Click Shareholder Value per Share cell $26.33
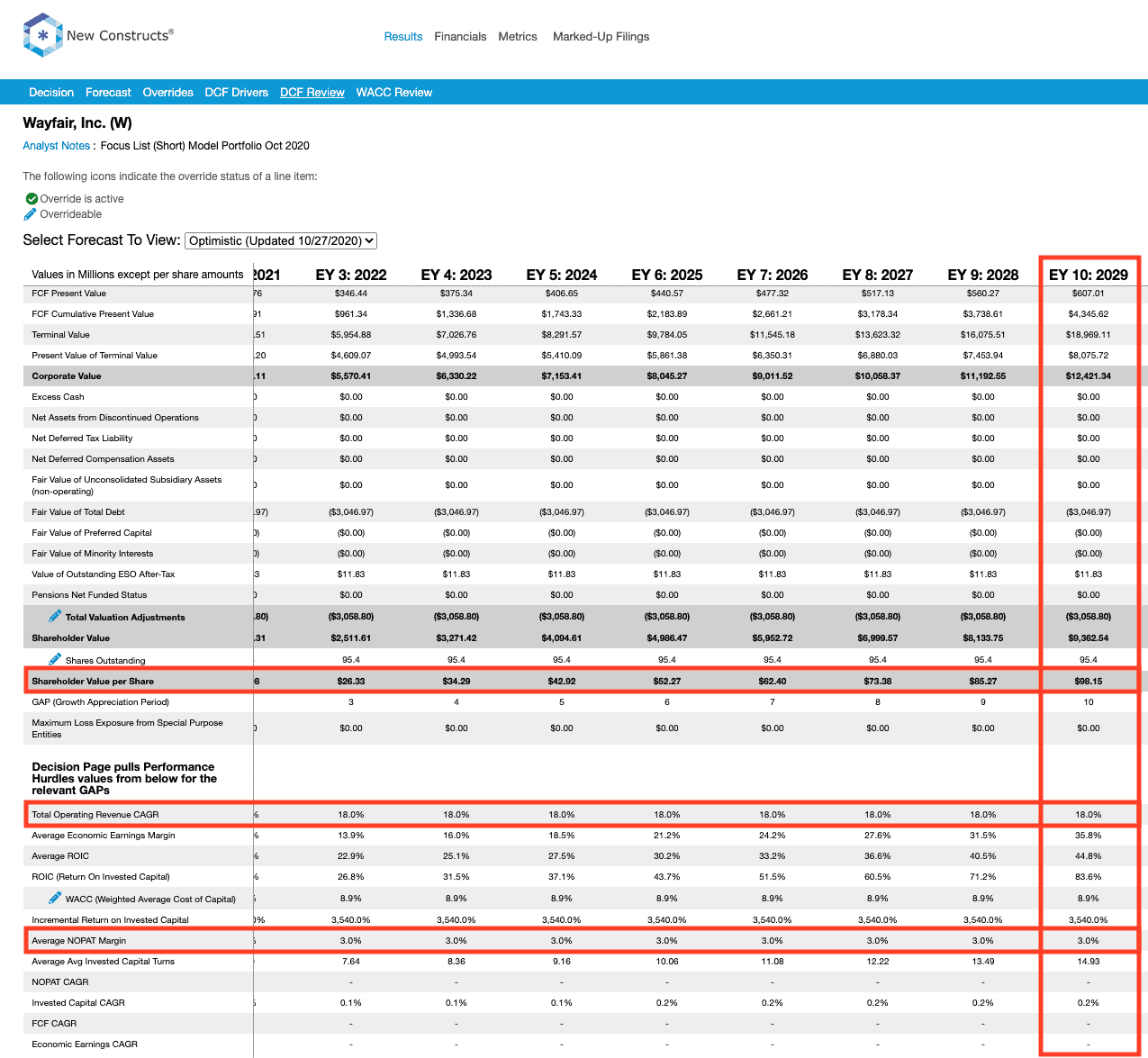The image size is (1148, 1058). (351, 682)
